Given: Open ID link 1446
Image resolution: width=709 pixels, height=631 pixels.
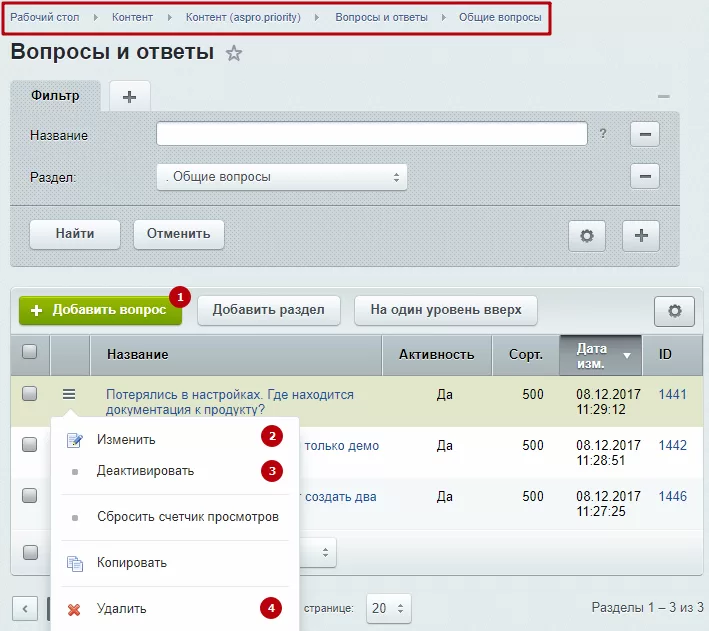Looking at the screenshot, I should tap(672, 497).
